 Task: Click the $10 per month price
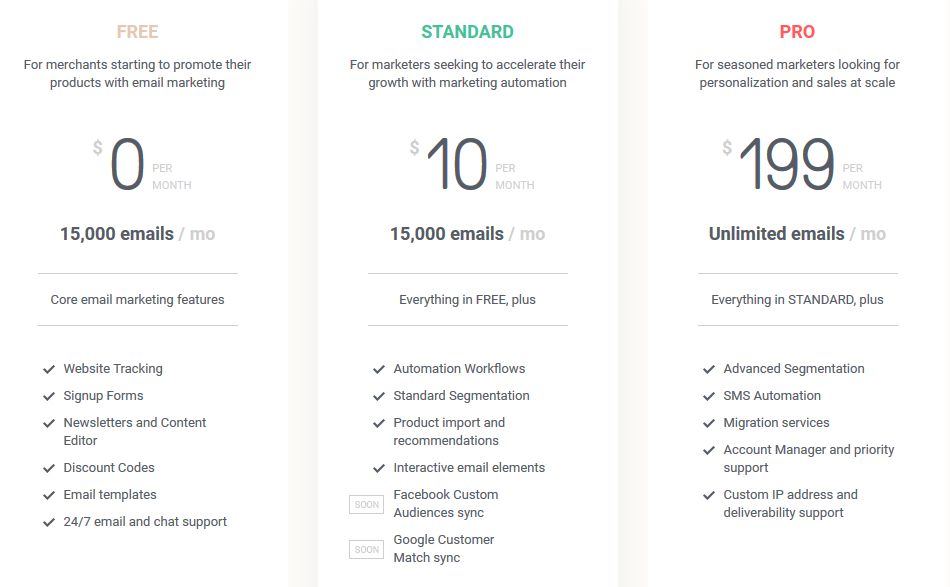click(457, 165)
